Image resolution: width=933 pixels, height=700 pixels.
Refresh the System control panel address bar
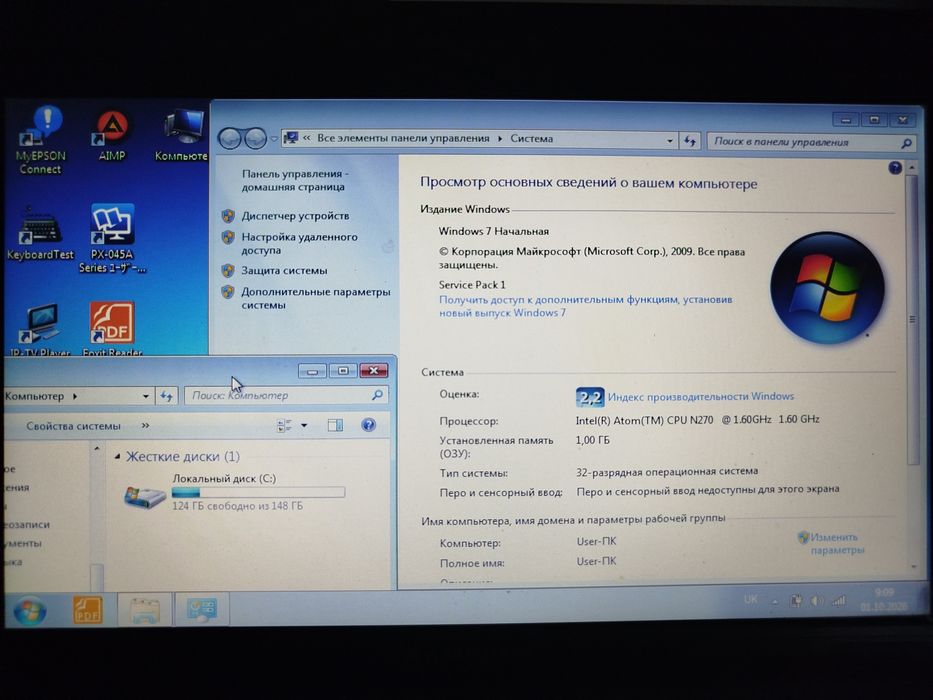click(x=690, y=141)
